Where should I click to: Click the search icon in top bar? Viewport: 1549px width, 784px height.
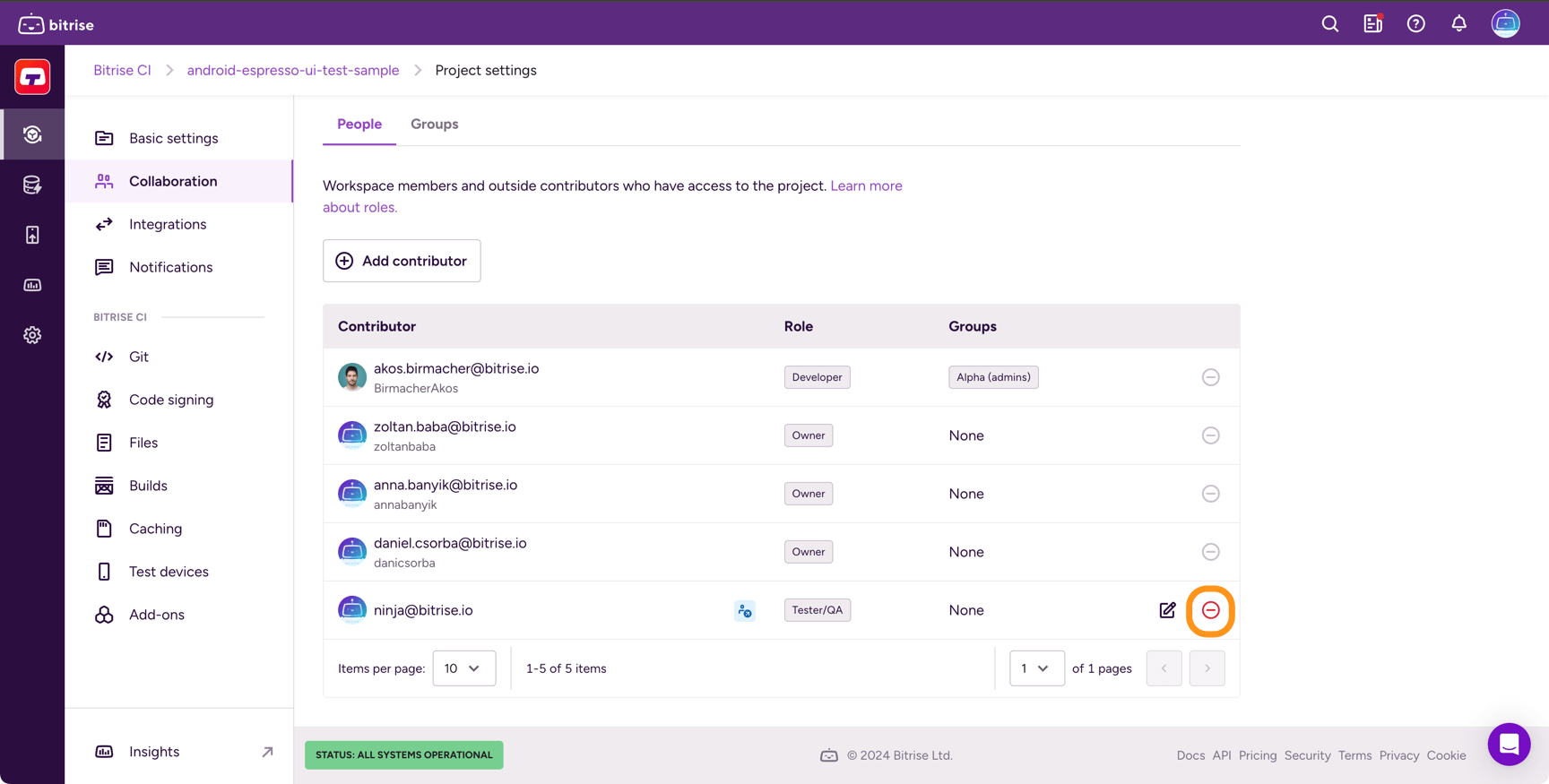(1330, 24)
